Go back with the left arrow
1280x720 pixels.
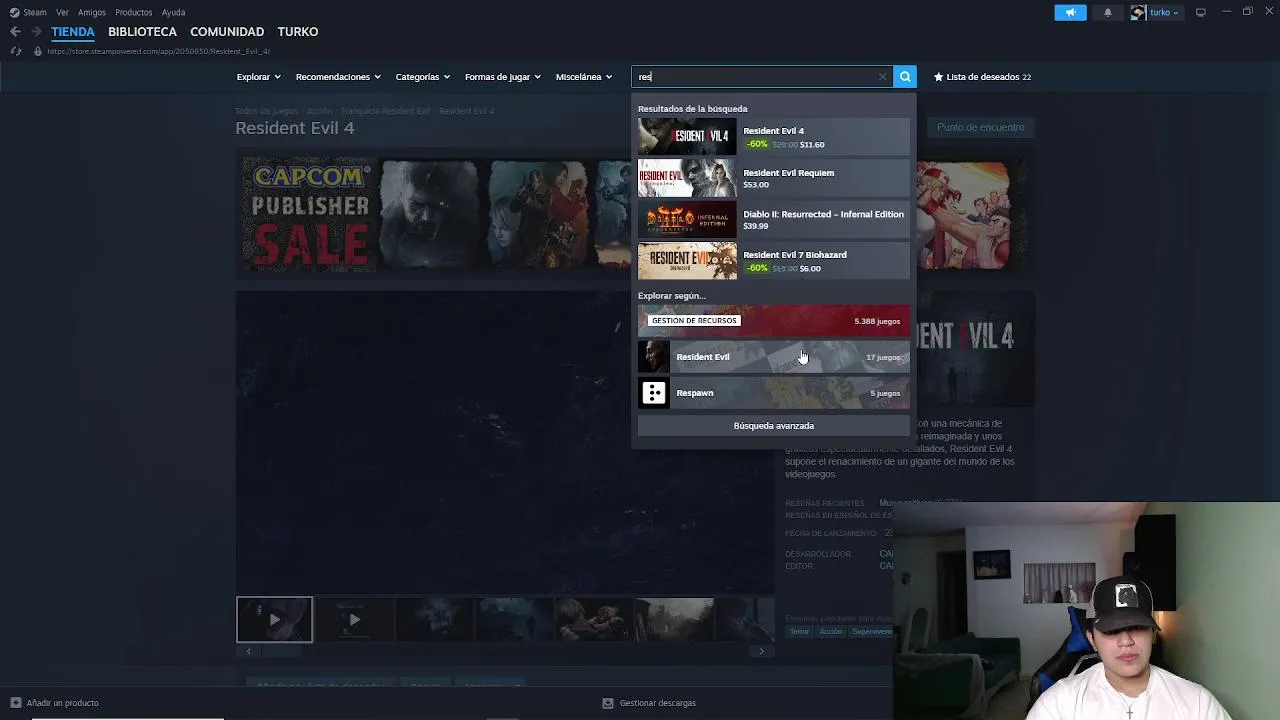coord(15,32)
